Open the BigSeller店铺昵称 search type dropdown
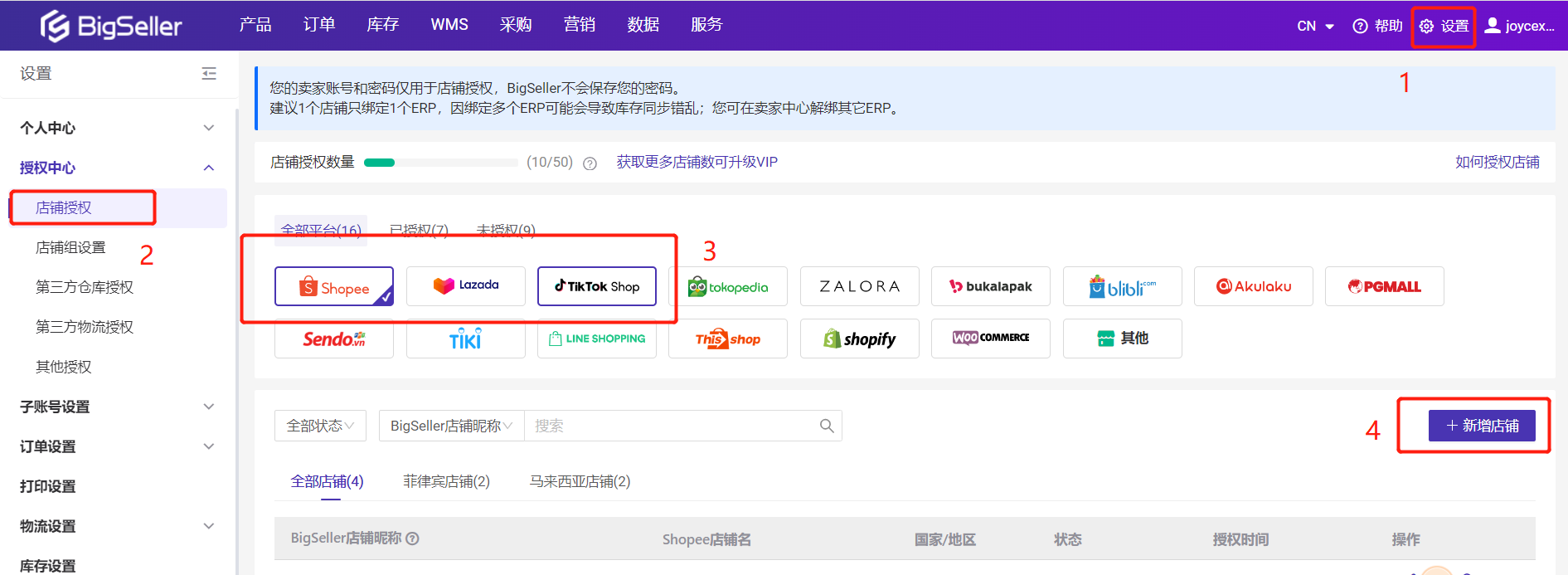Viewport: 1568px width, 575px height. pos(452,426)
